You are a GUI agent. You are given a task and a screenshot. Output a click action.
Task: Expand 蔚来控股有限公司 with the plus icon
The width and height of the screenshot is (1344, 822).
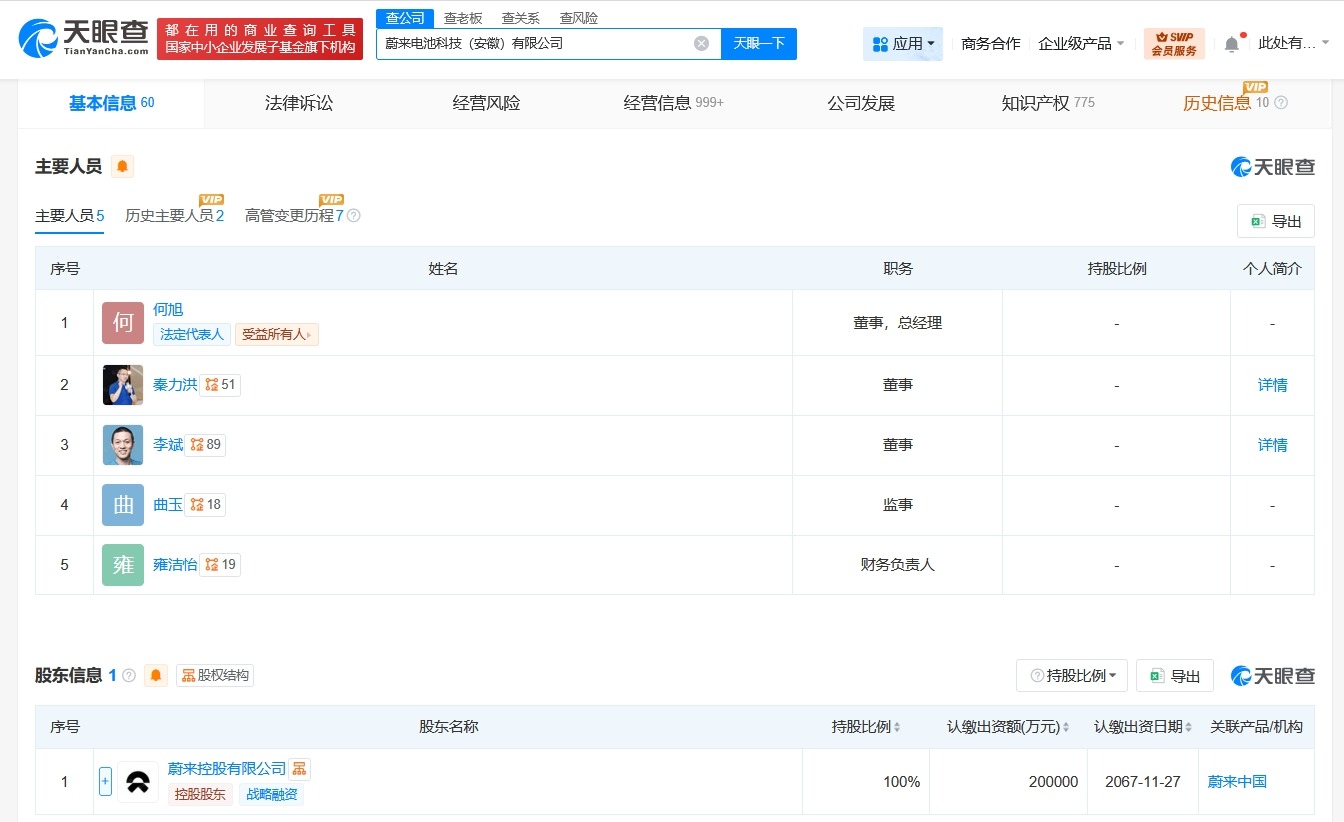coord(105,782)
